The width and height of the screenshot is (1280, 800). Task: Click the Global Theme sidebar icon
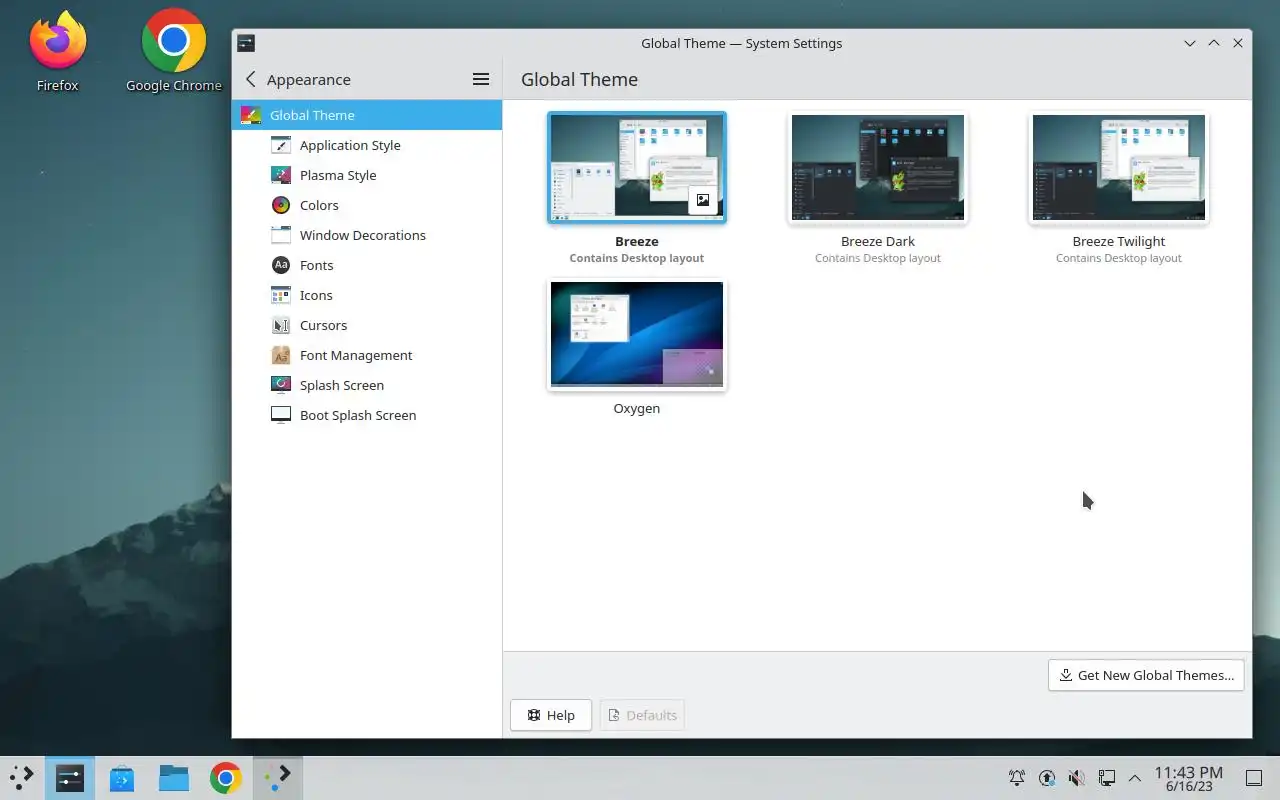tap(251, 115)
